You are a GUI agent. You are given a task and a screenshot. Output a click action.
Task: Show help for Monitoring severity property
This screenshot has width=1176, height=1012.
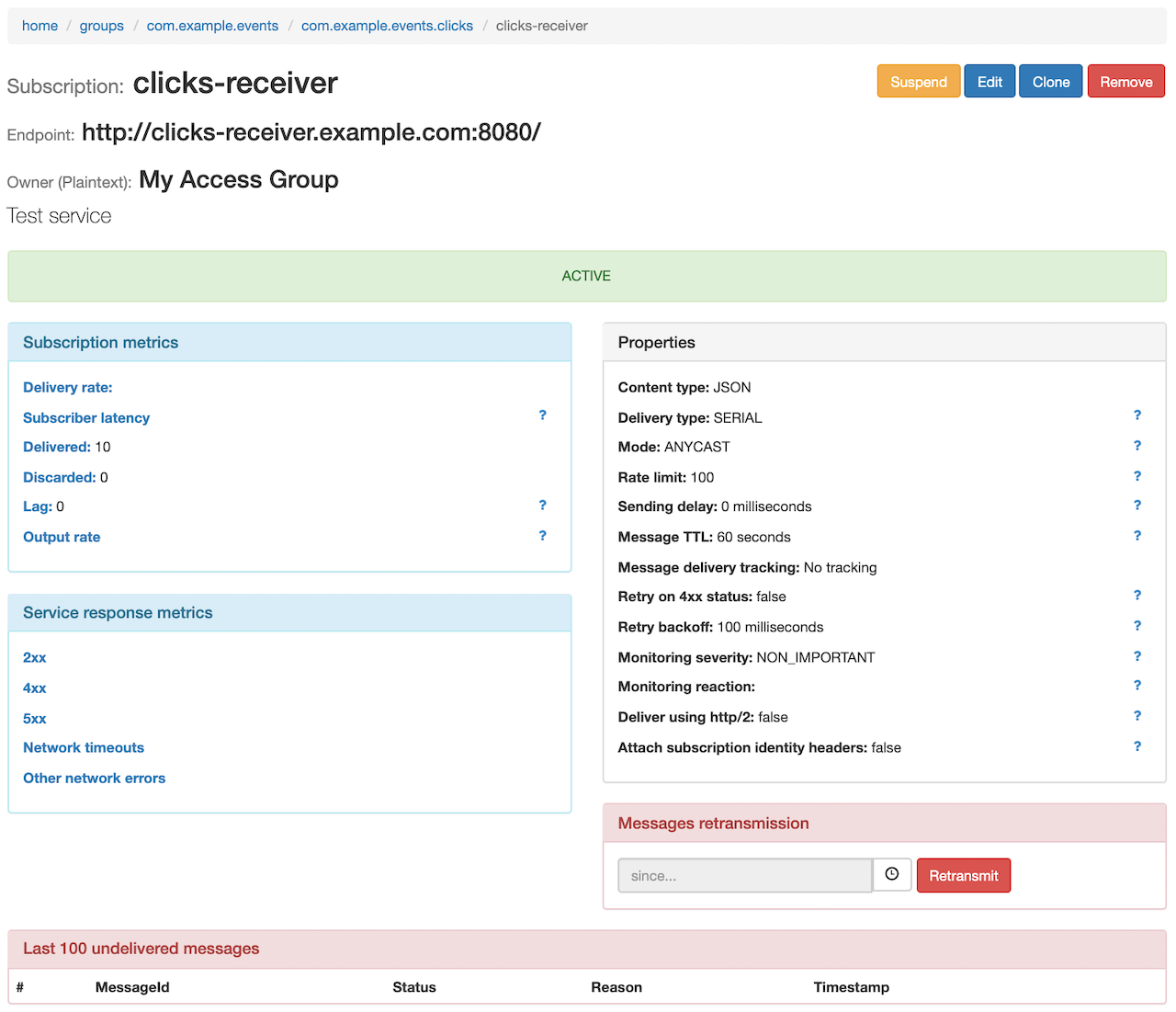(x=1137, y=656)
